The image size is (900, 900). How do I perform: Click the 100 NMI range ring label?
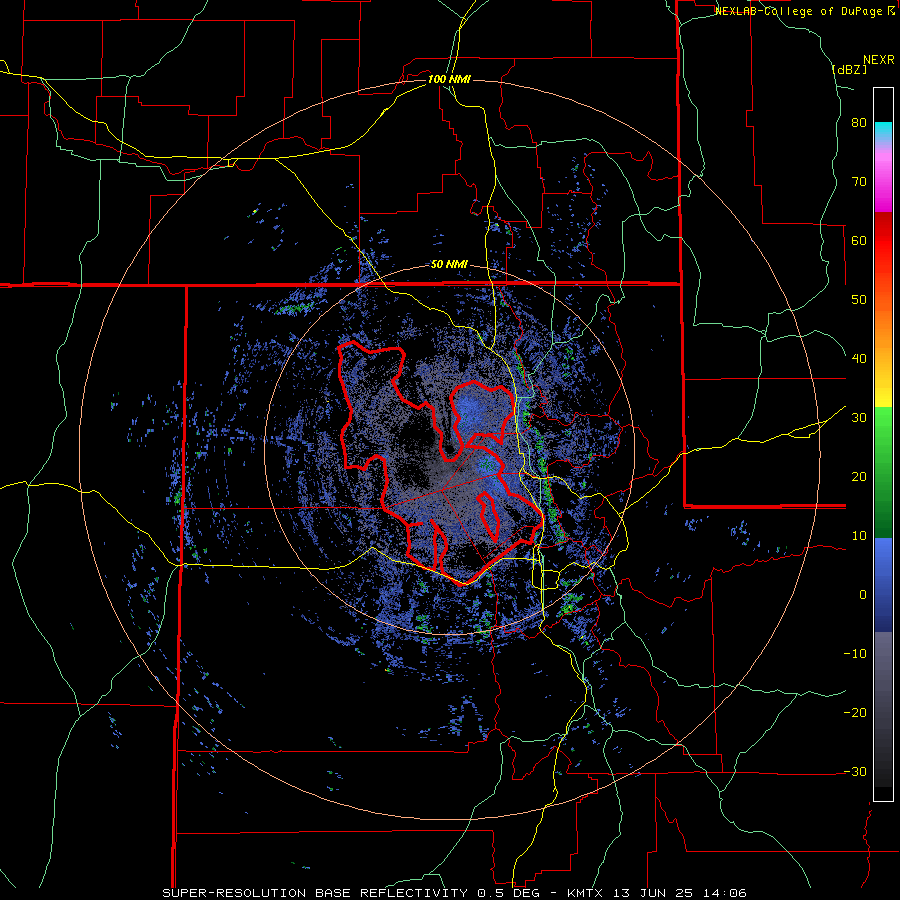click(x=449, y=79)
